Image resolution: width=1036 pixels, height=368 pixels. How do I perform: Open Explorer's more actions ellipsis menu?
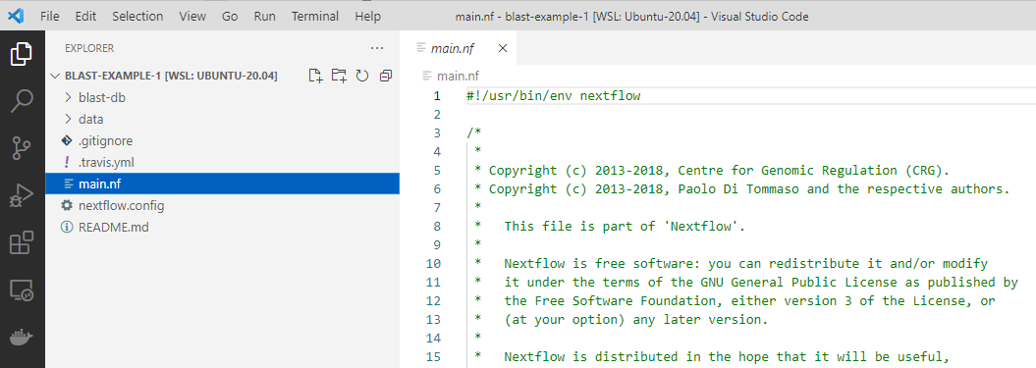click(377, 48)
